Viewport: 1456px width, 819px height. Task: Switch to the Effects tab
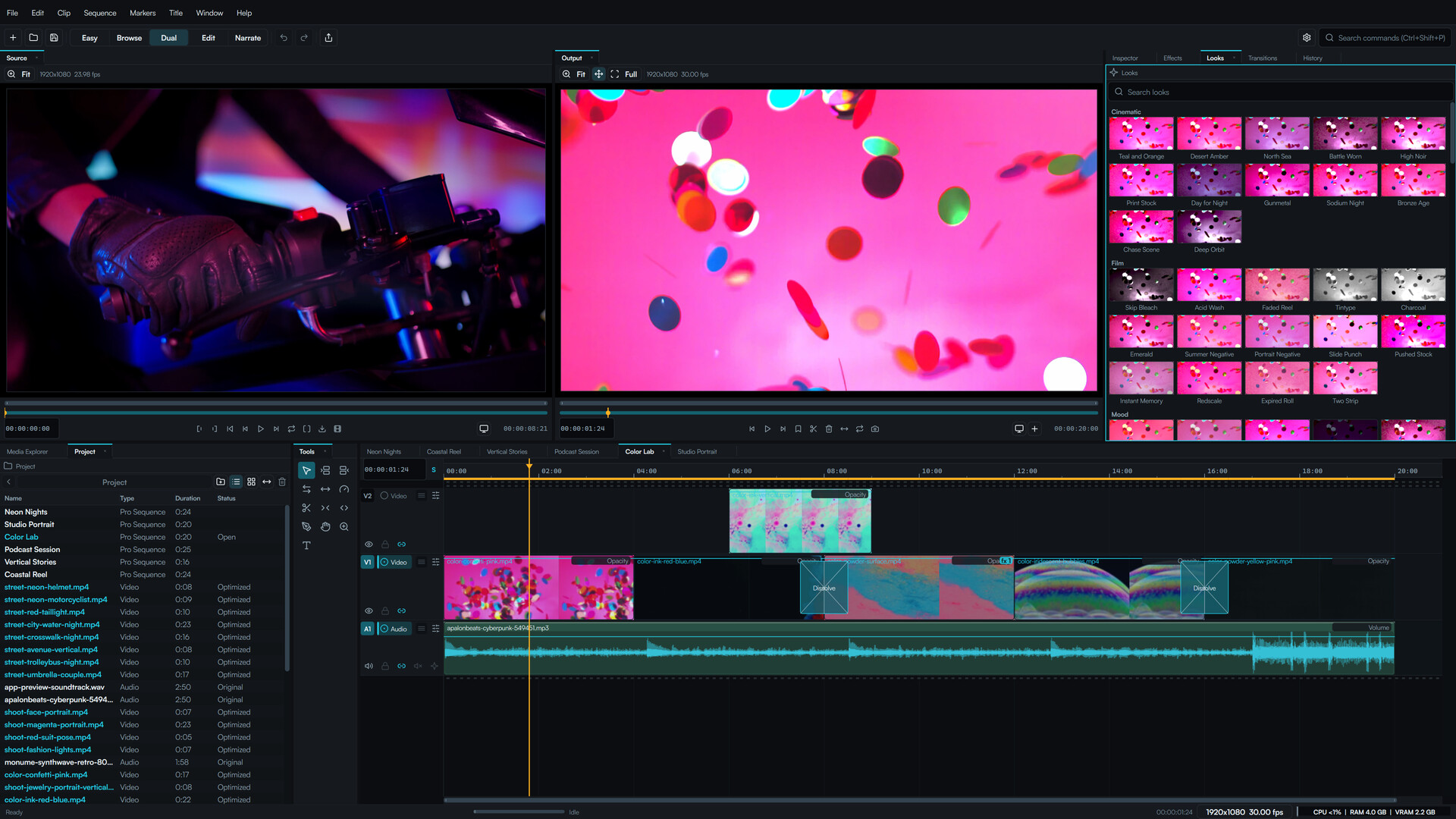point(1172,58)
